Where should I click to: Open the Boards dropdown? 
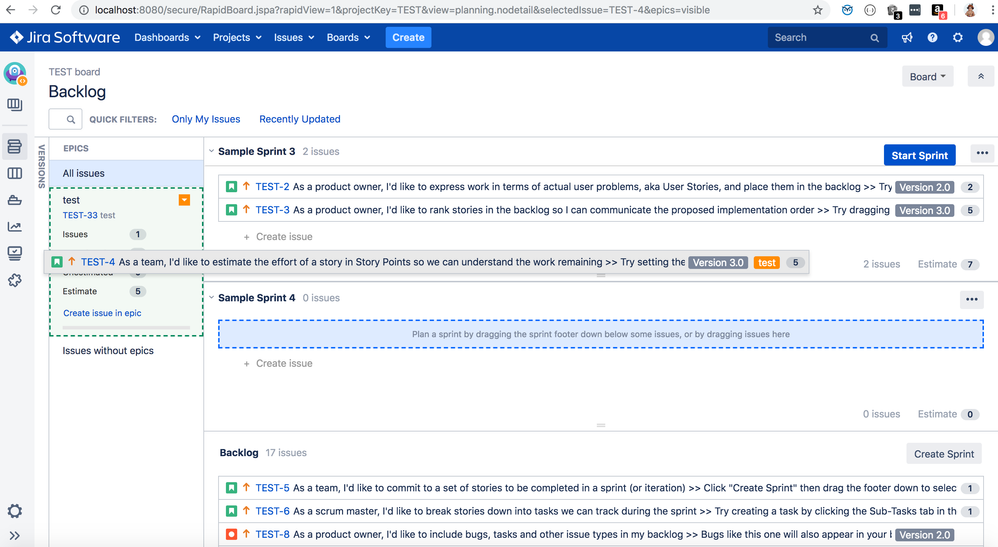348,38
